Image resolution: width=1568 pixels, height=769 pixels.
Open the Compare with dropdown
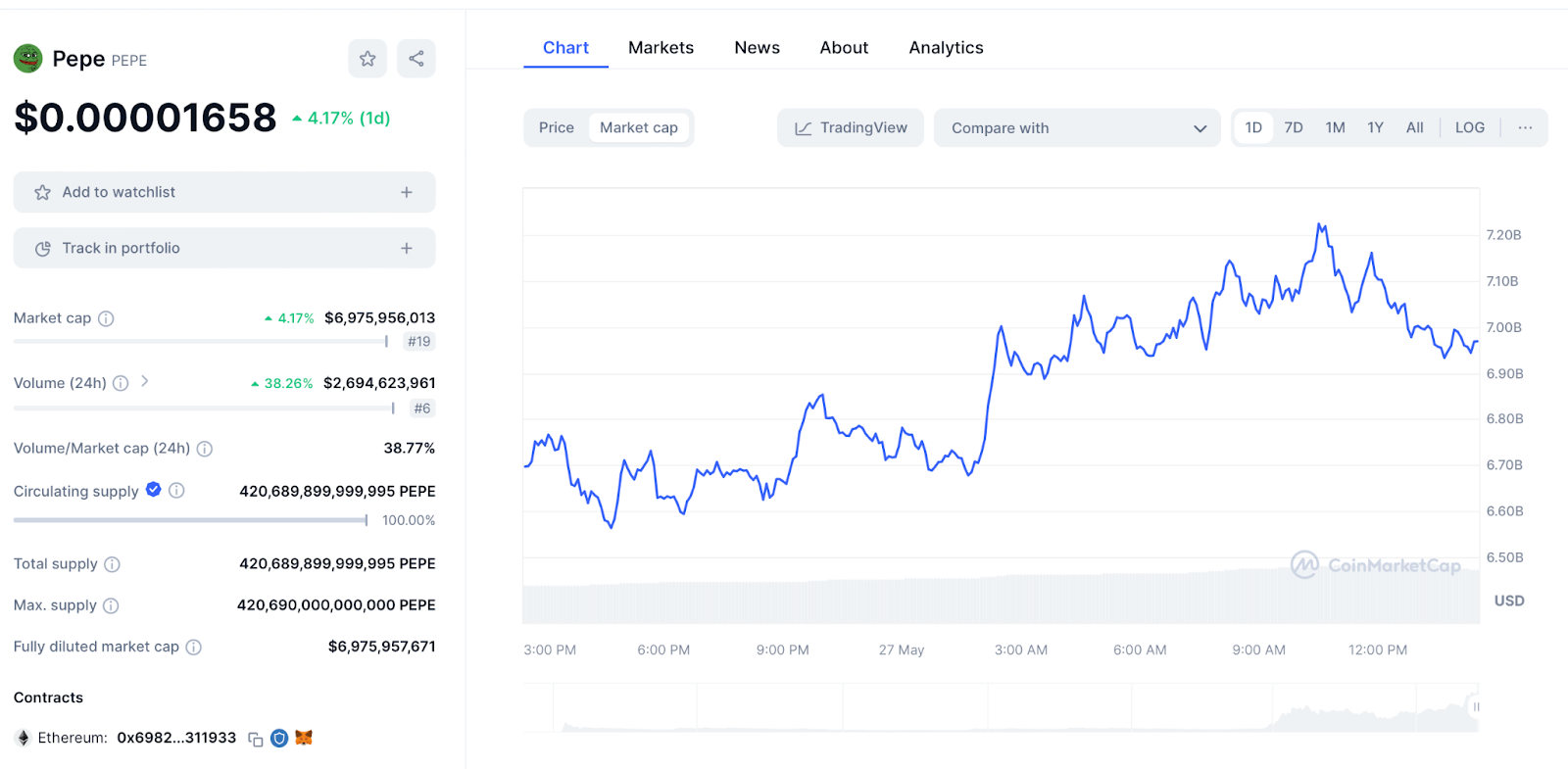tap(1077, 127)
